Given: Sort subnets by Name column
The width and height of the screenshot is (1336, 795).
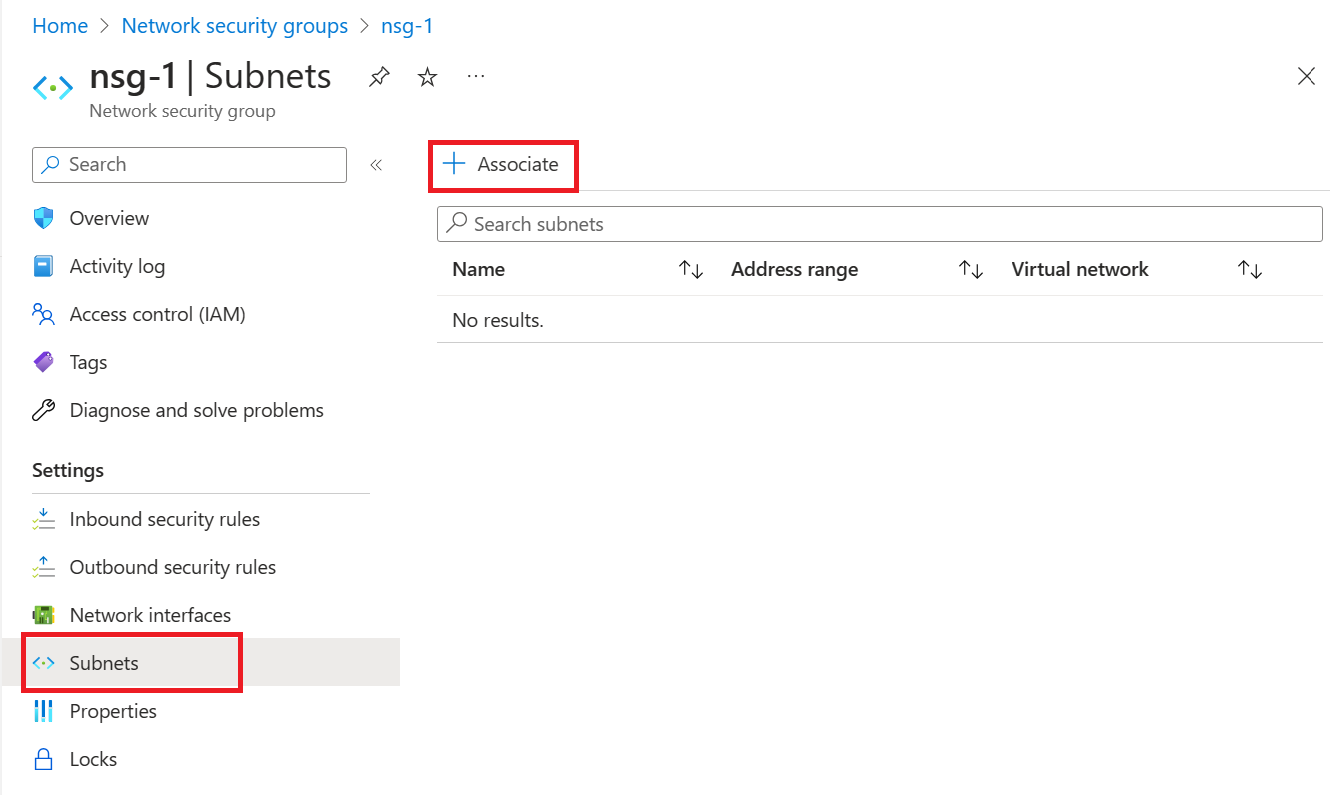Looking at the screenshot, I should [691, 270].
